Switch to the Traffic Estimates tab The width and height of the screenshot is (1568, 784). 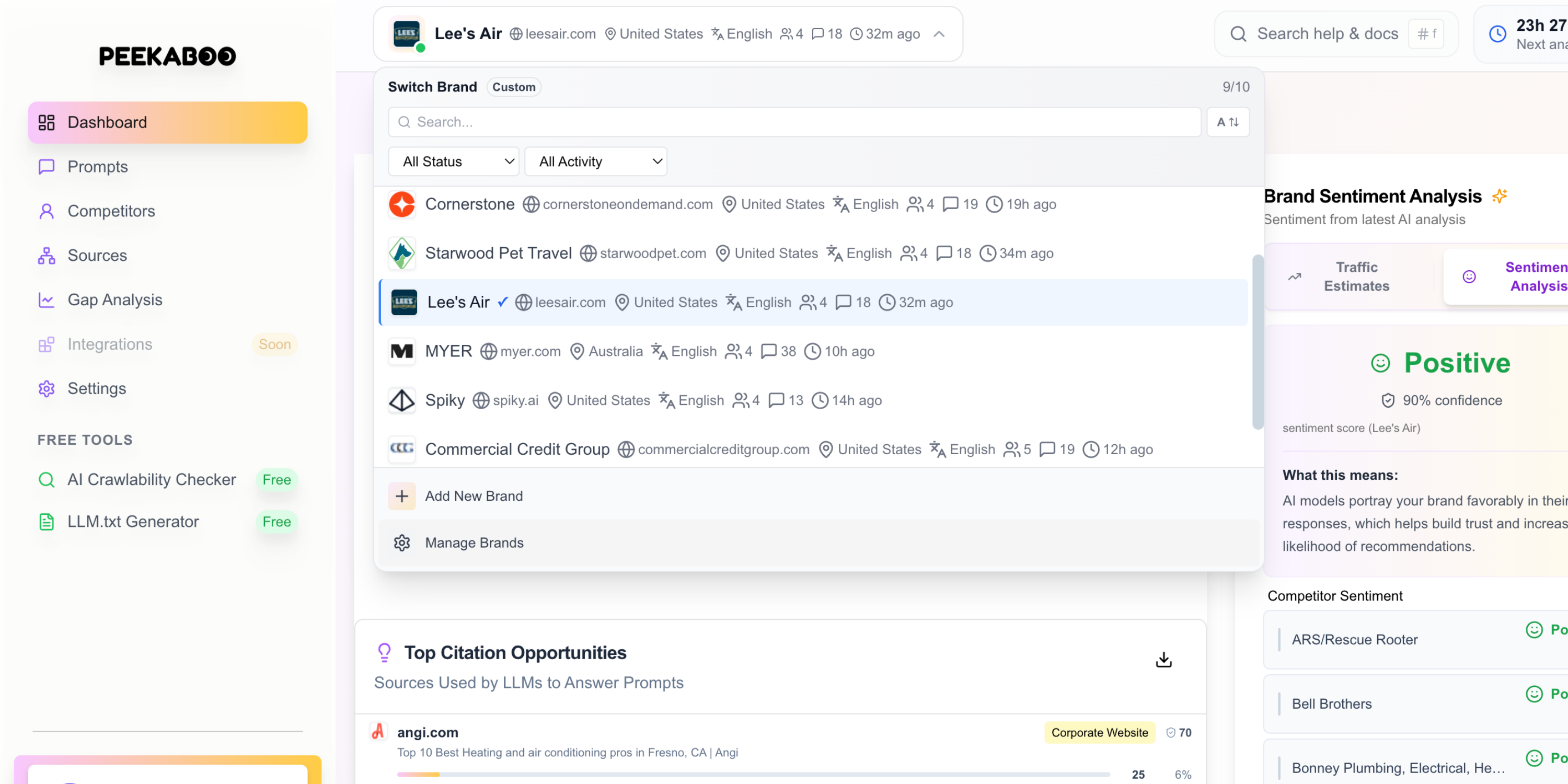(x=1350, y=277)
